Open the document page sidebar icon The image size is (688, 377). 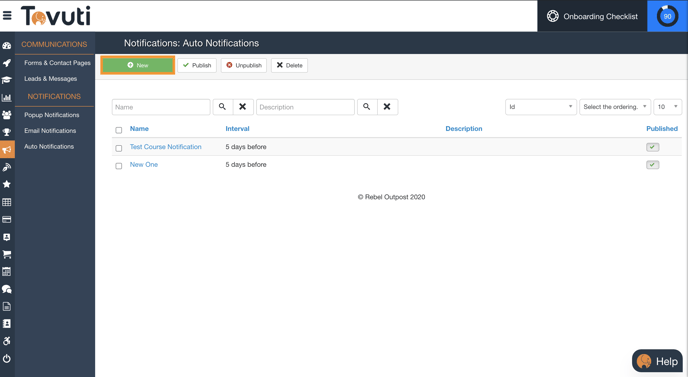7,306
